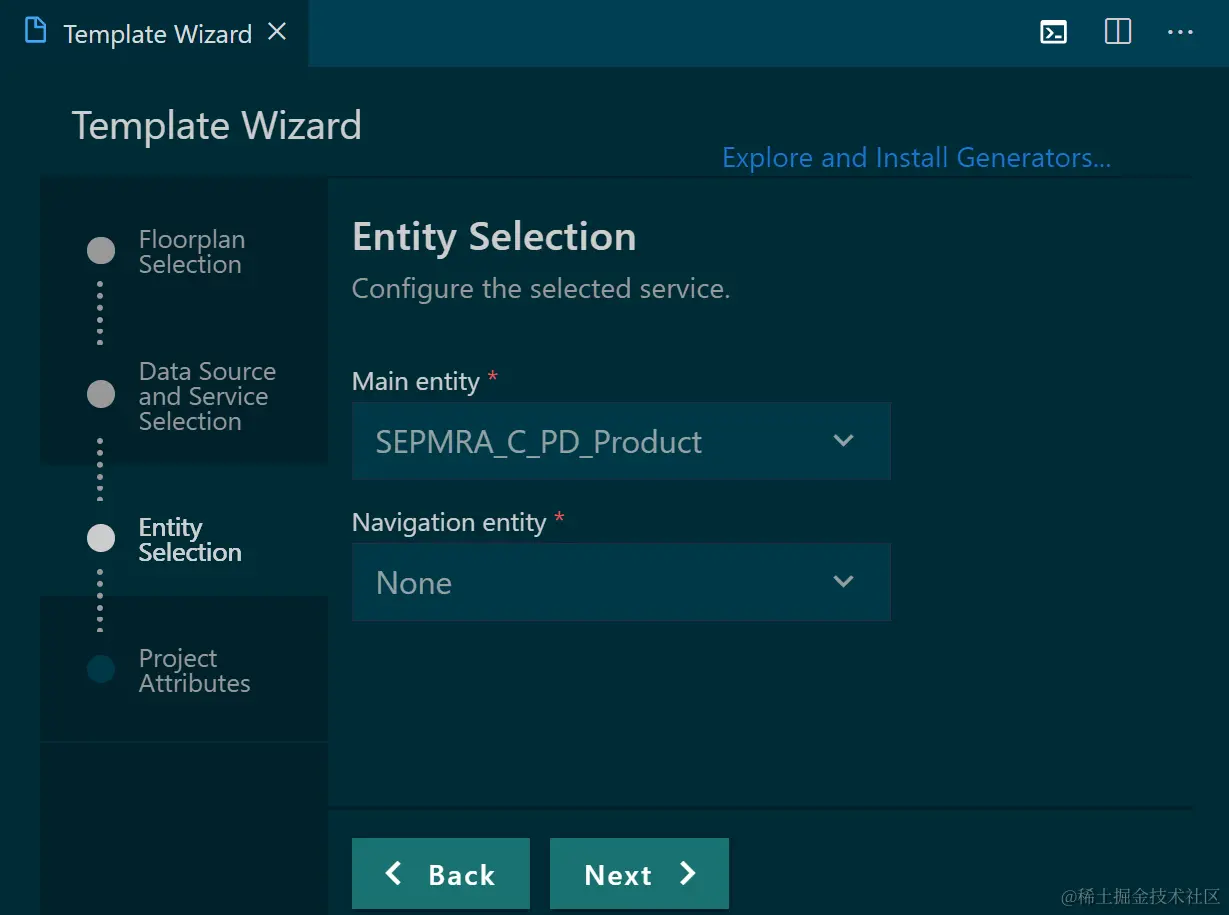Close the Template Wizard tab

tap(277, 32)
